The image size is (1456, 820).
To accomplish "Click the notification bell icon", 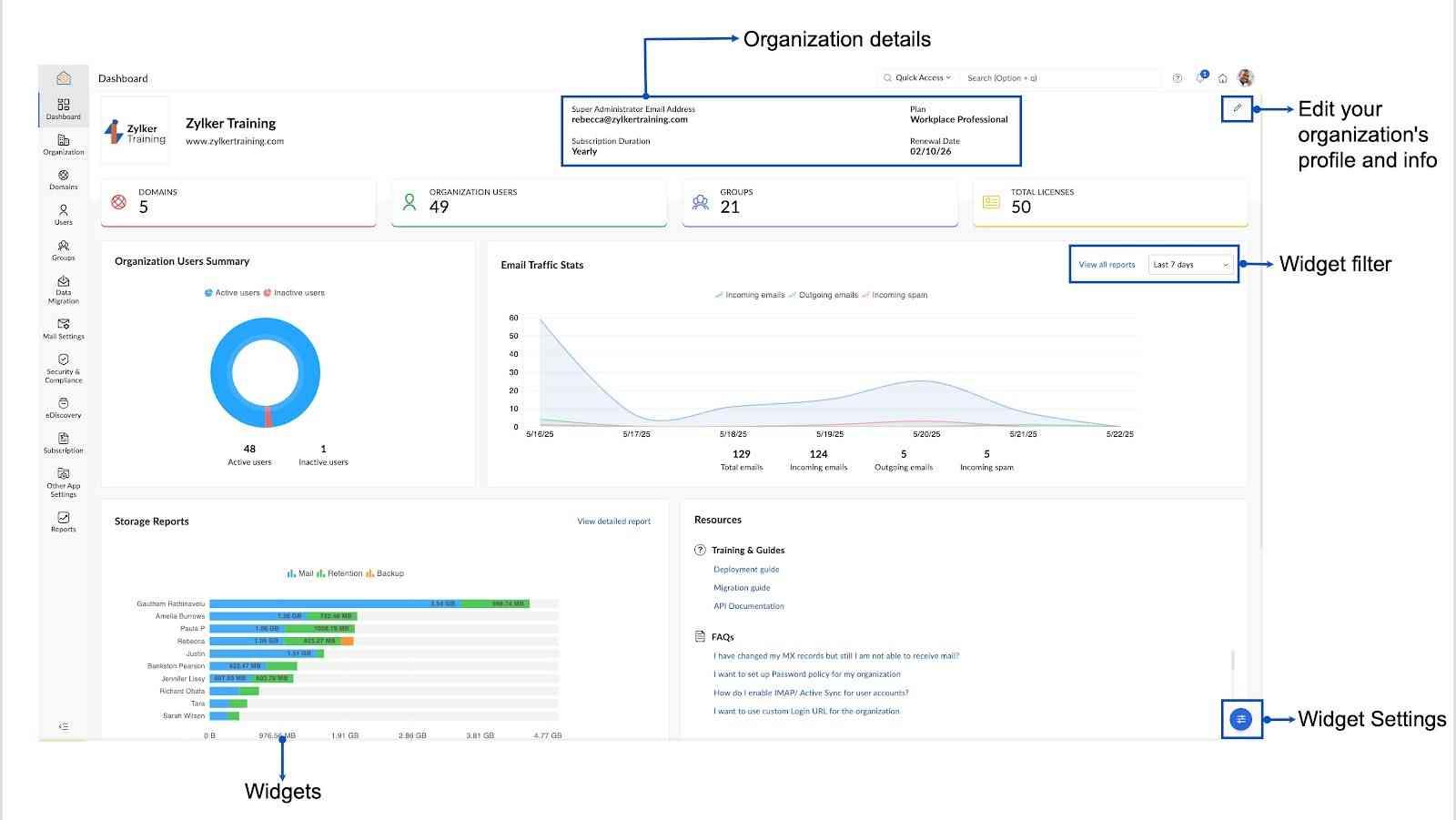I will [1200, 77].
